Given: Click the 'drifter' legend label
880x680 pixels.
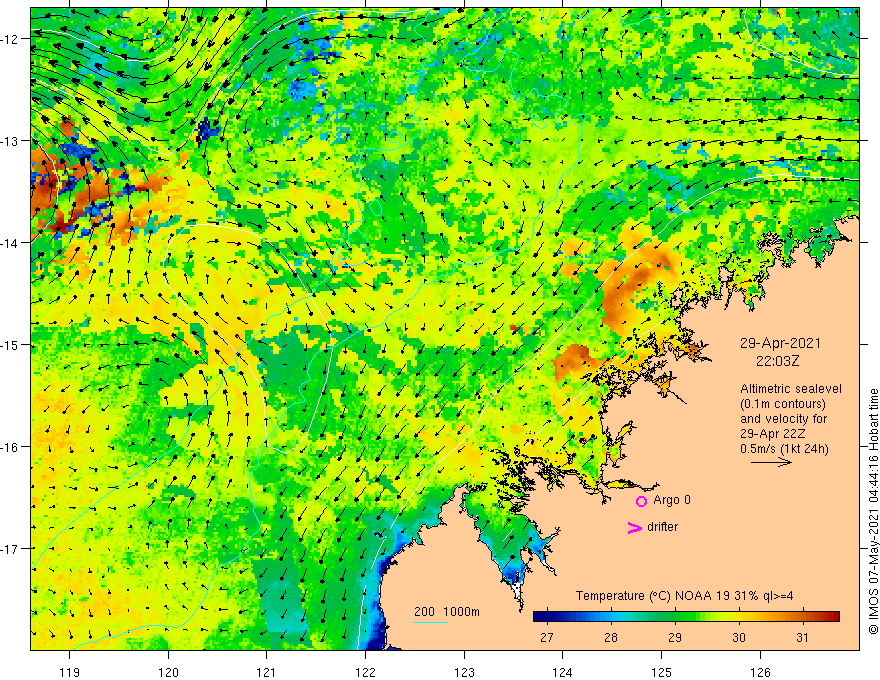Looking at the screenshot, I should point(662,527).
